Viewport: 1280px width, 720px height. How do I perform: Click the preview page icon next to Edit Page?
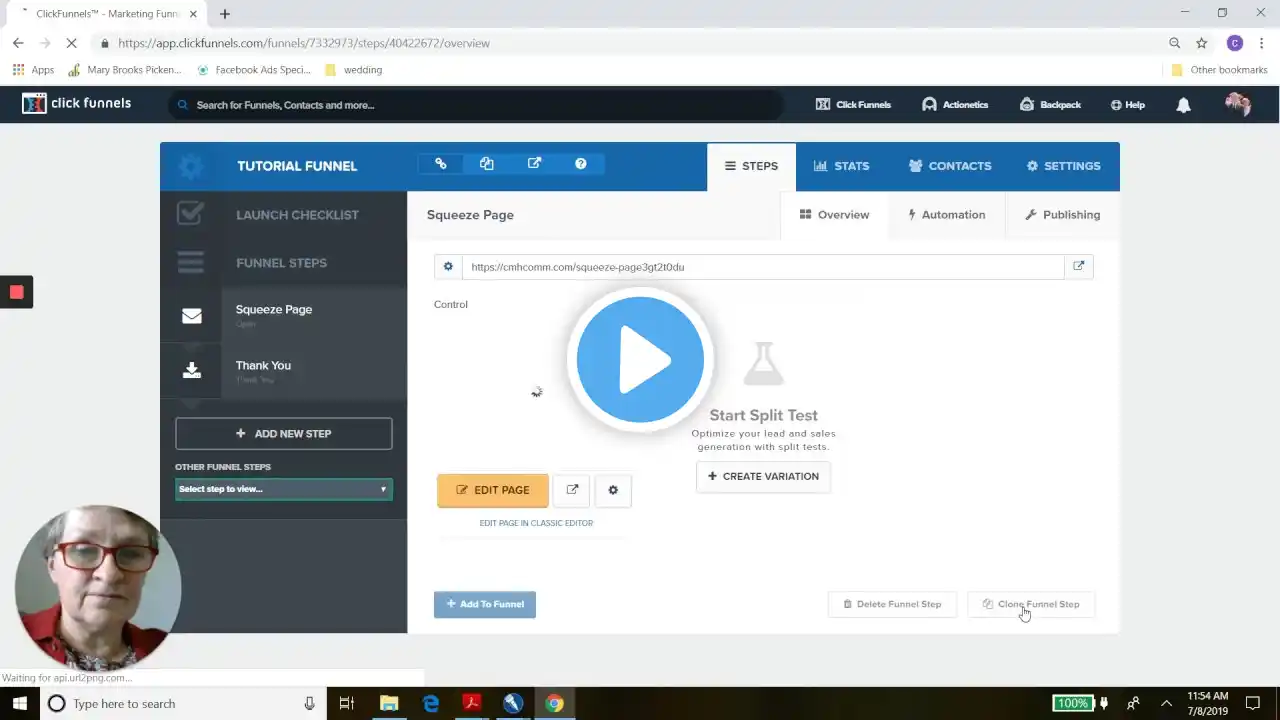tap(572, 490)
